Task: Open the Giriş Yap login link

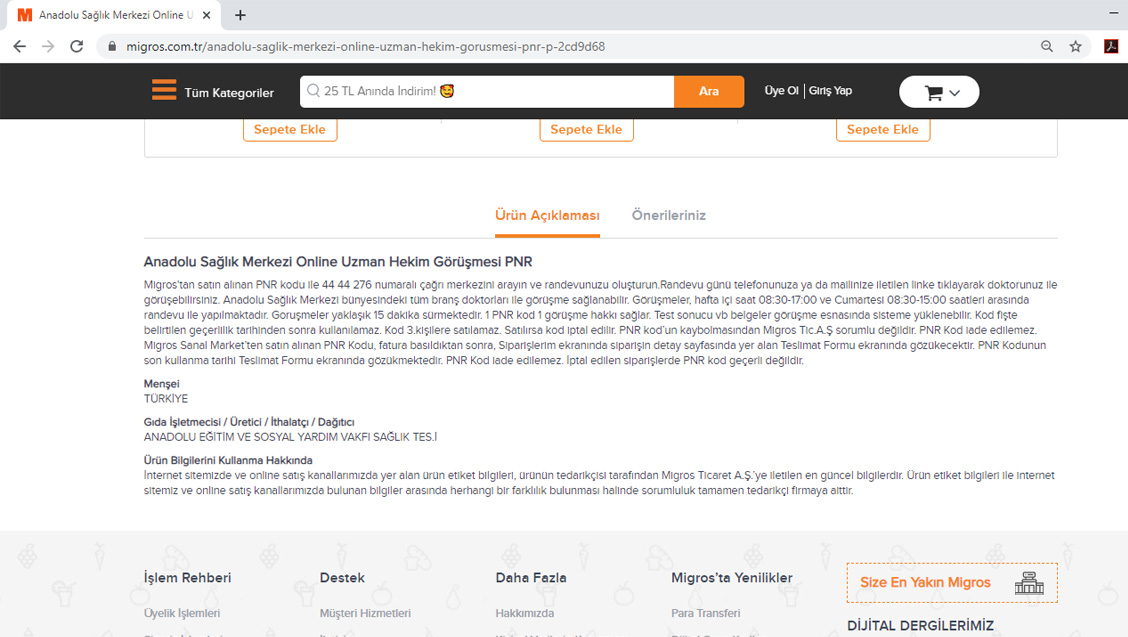Action: pos(830,91)
